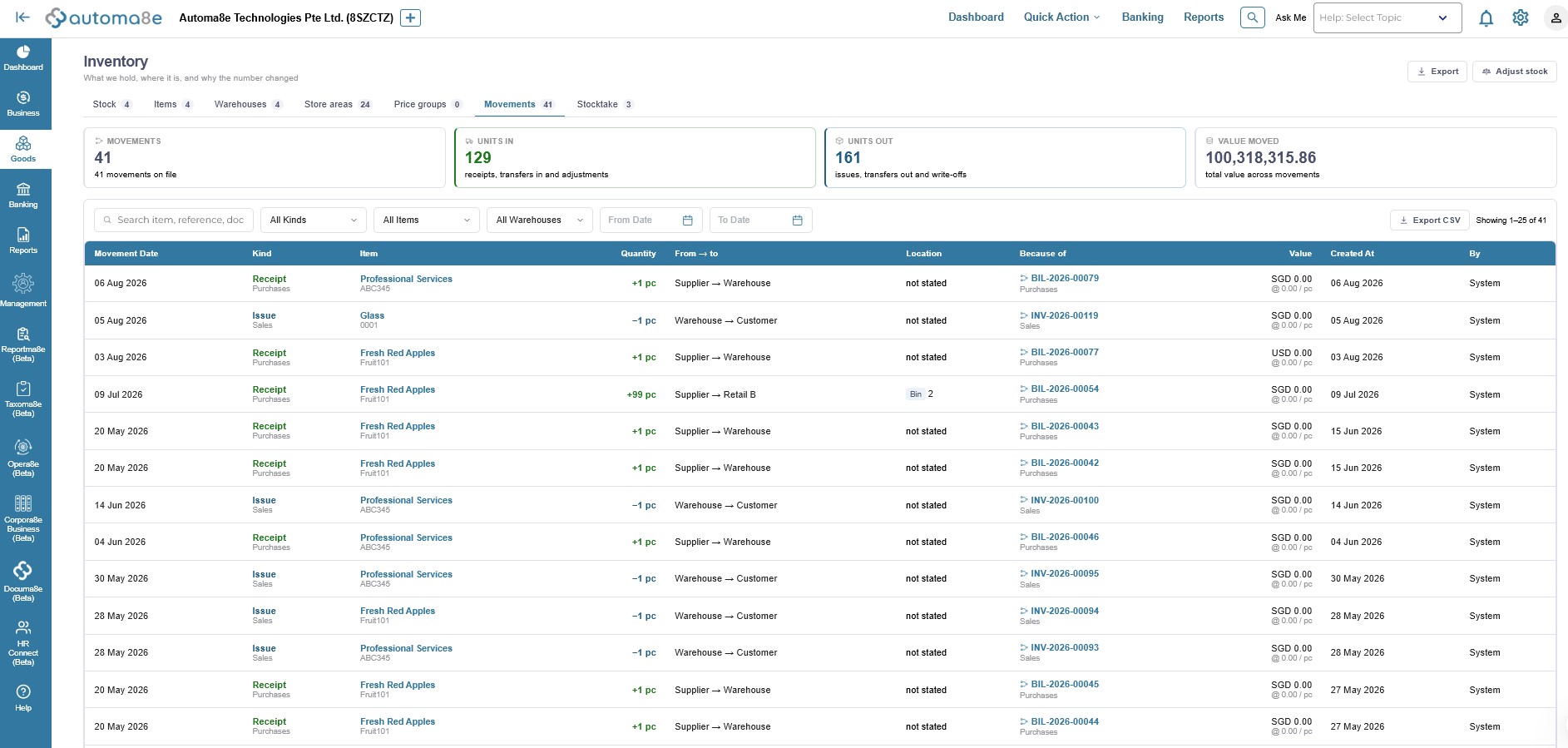This screenshot has height=748, width=1568.
Task: Open HR Connect (Beta) in sidebar
Action: 23,642
